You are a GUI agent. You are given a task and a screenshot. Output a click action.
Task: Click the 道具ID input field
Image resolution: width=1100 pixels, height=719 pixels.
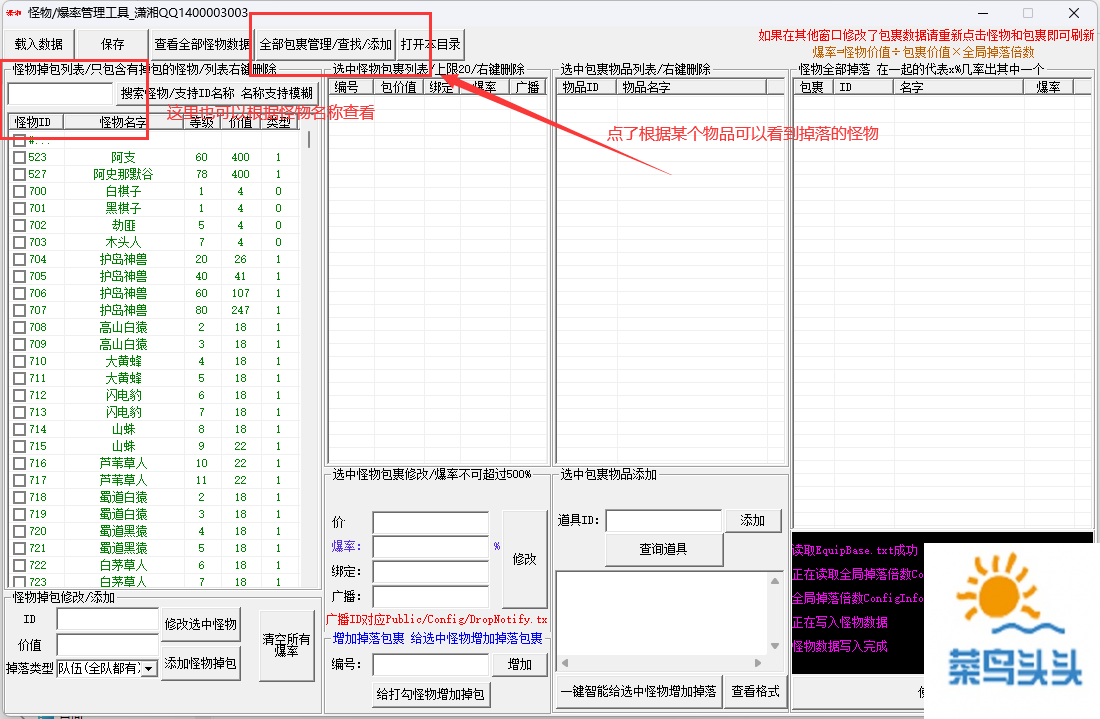[x=664, y=520]
